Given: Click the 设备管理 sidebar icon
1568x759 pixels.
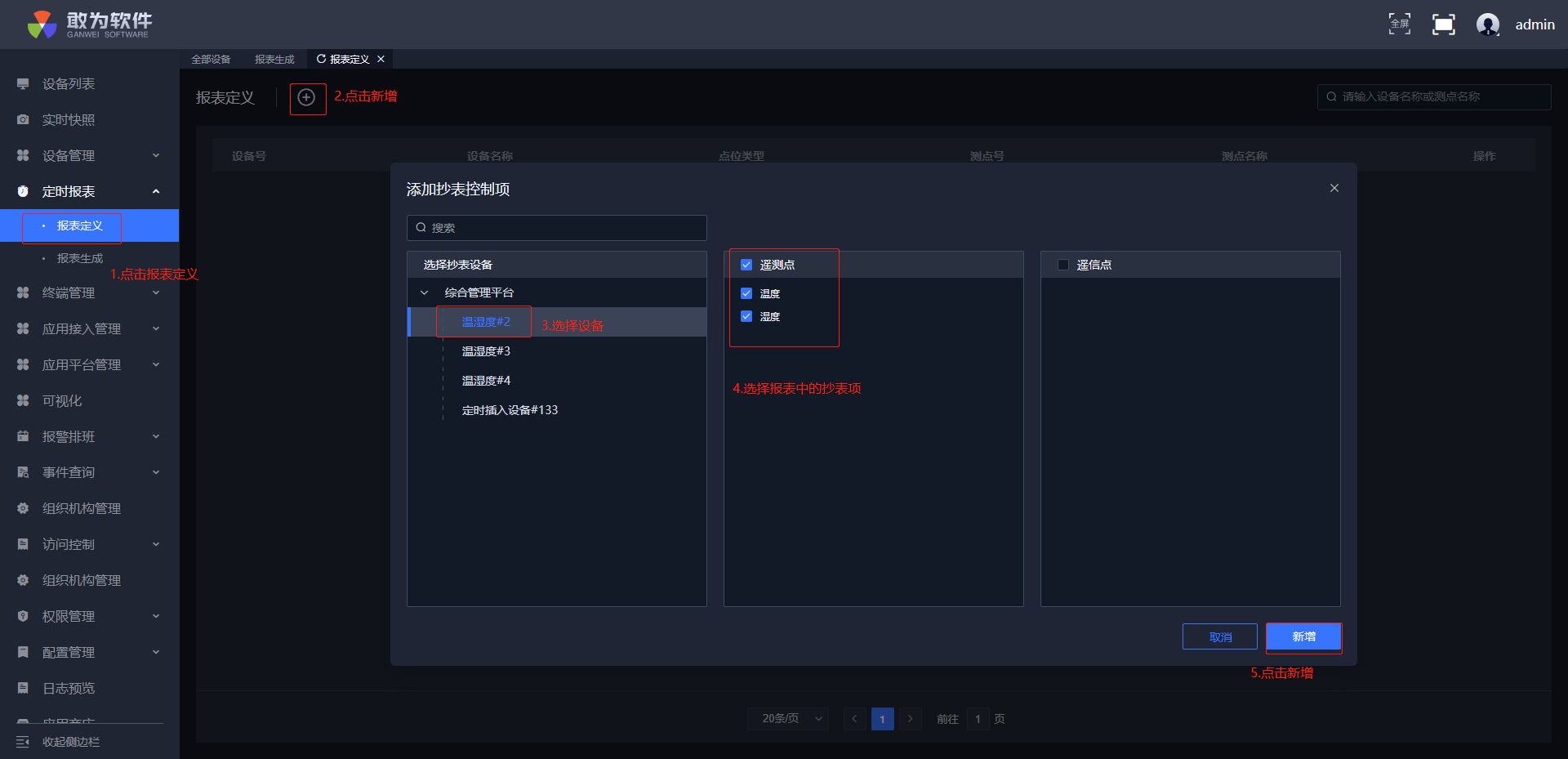Looking at the screenshot, I should pyautogui.click(x=23, y=156).
